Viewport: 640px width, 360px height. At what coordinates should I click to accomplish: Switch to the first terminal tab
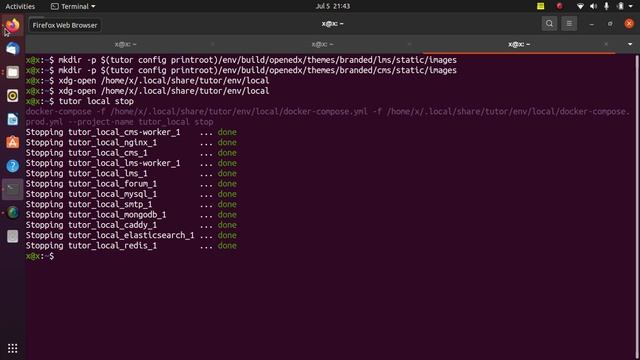(125, 44)
